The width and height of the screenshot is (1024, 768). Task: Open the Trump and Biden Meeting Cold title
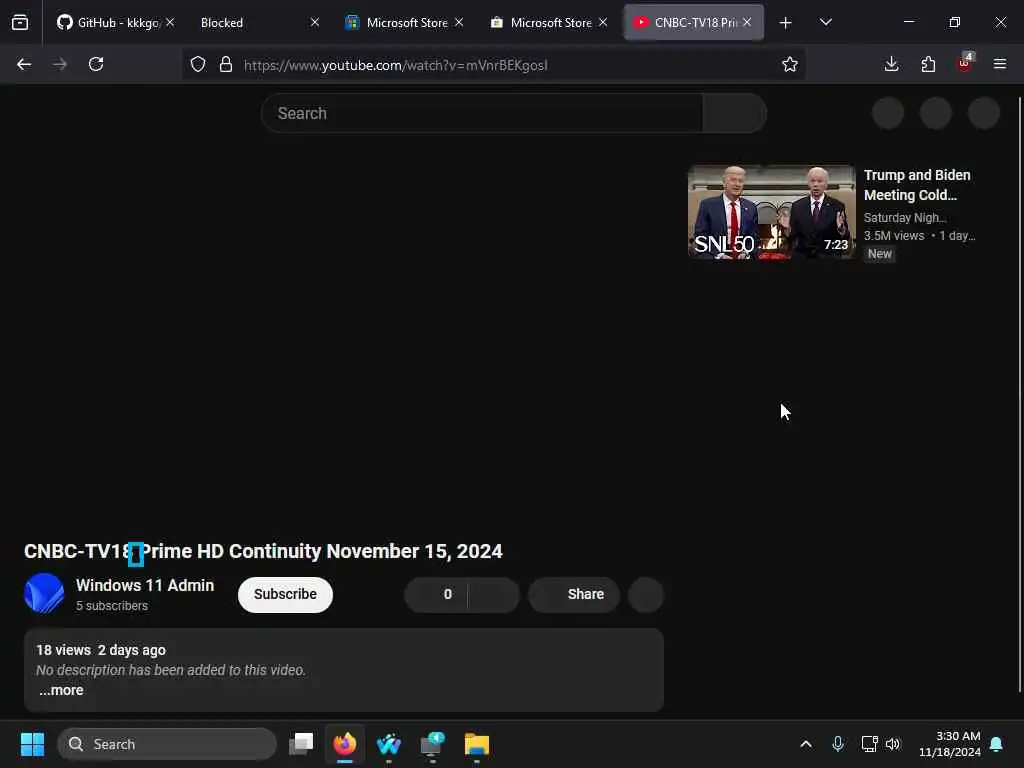[917, 185]
